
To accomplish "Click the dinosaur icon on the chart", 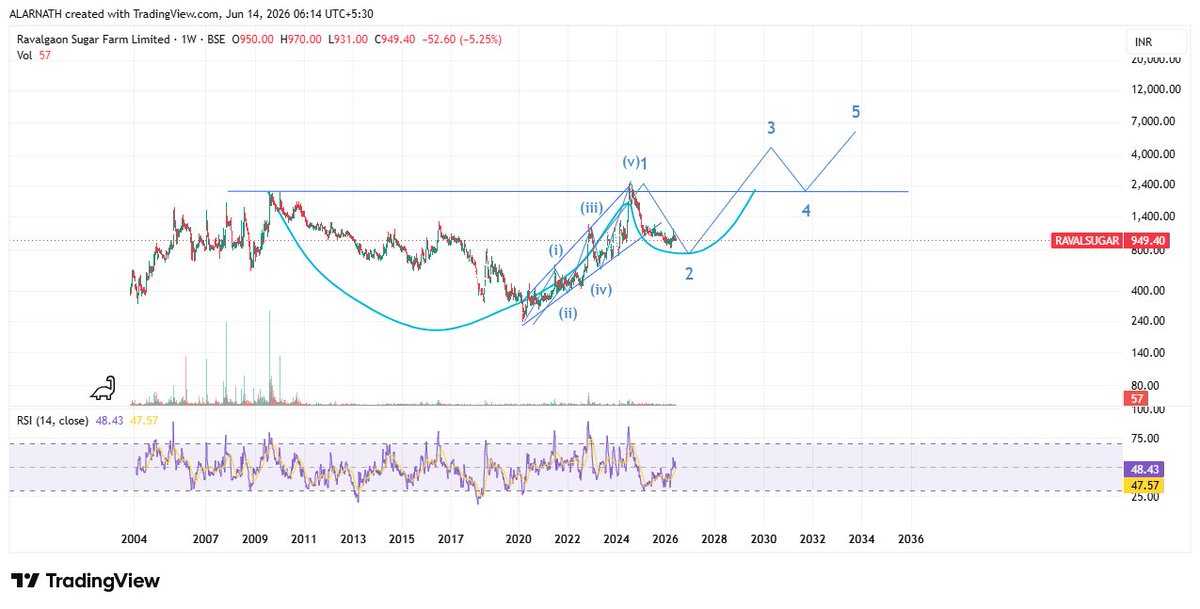I will click(x=103, y=388).
